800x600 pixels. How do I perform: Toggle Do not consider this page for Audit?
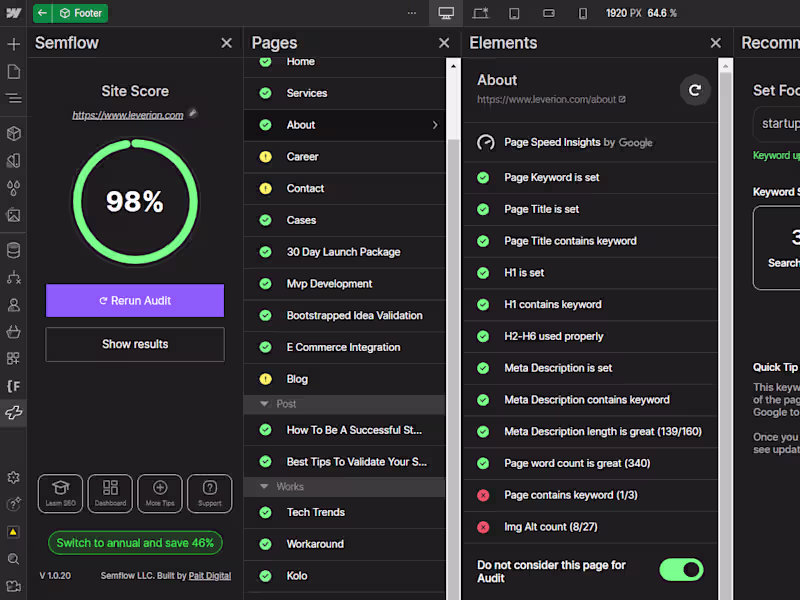point(681,570)
